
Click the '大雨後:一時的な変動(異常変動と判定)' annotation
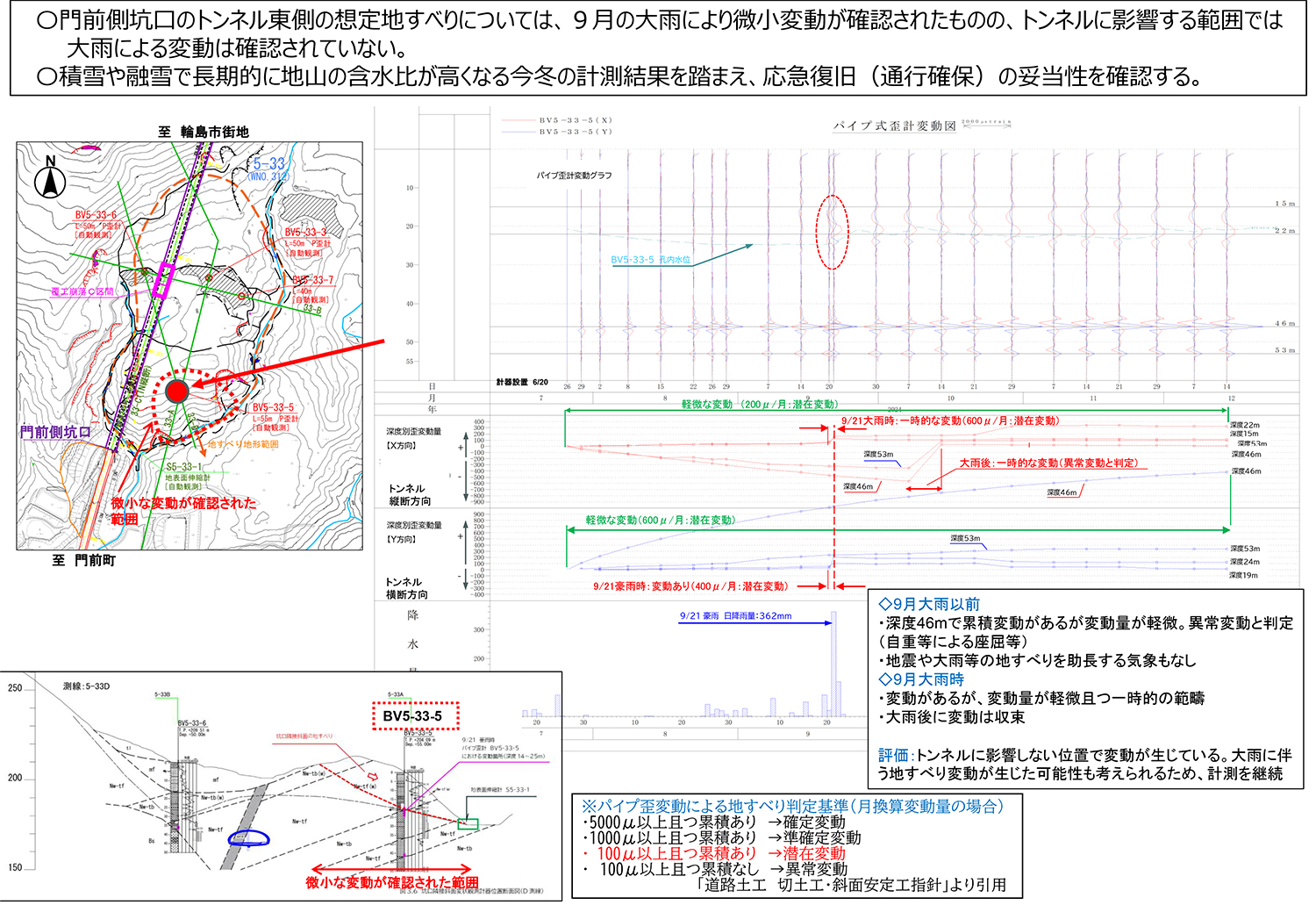pyautogui.click(x=1048, y=463)
